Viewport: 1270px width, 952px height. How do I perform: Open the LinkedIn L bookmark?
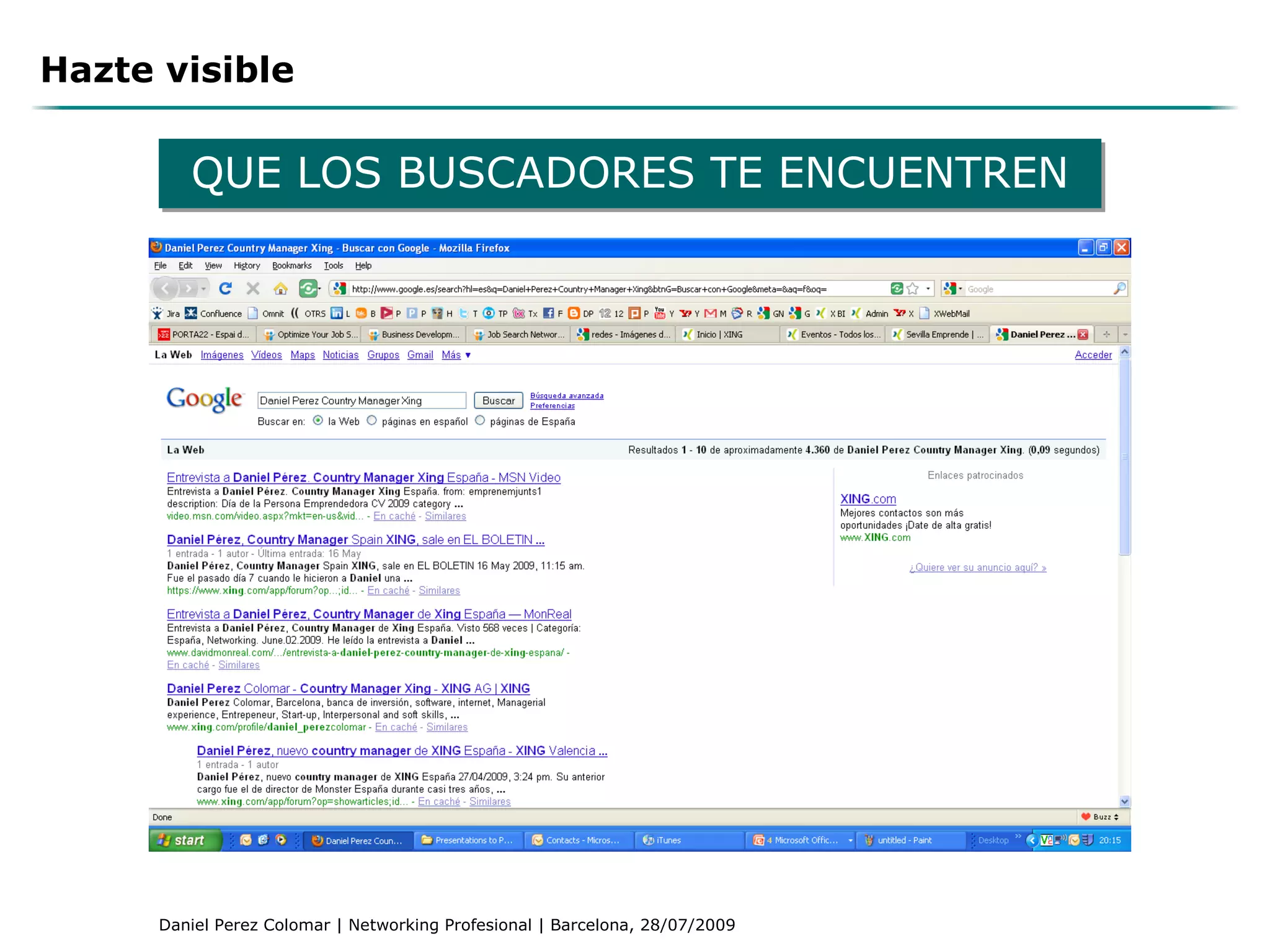(x=340, y=314)
